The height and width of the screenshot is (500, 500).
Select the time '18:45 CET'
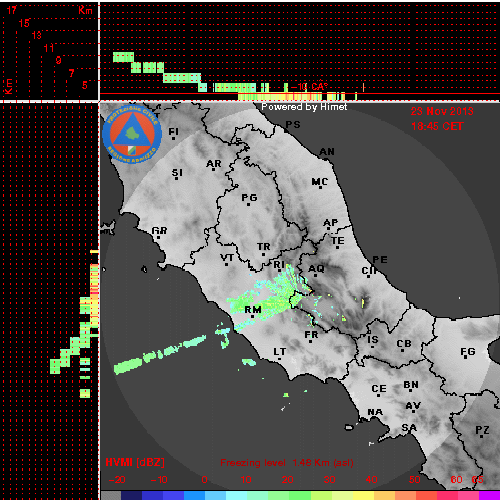437,126
